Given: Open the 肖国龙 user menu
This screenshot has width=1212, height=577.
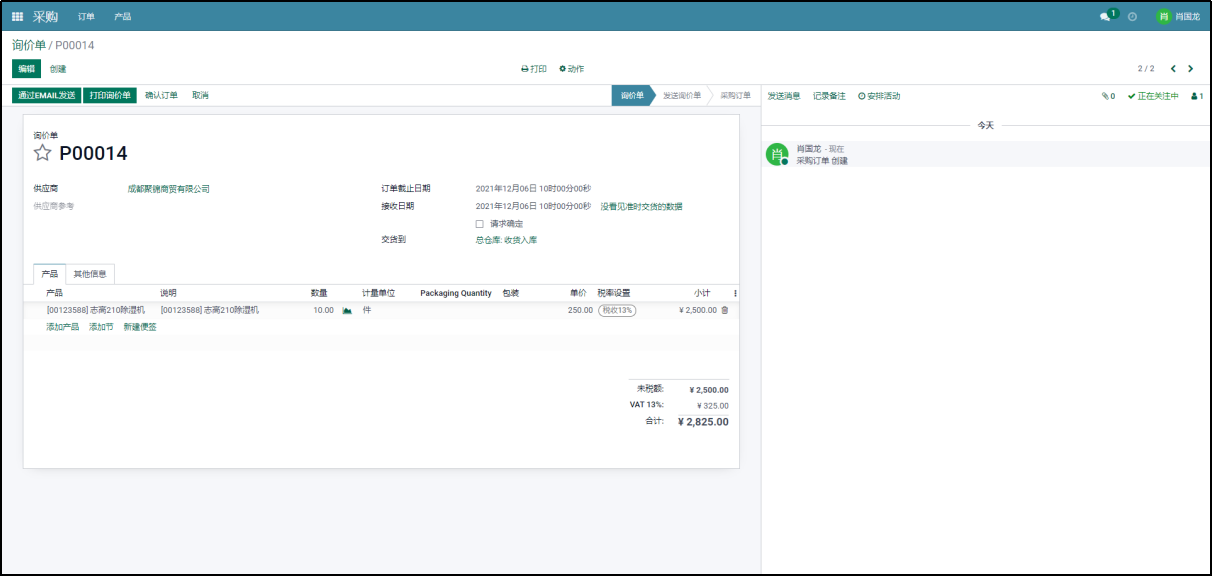Looking at the screenshot, I should pyautogui.click(x=1178, y=17).
